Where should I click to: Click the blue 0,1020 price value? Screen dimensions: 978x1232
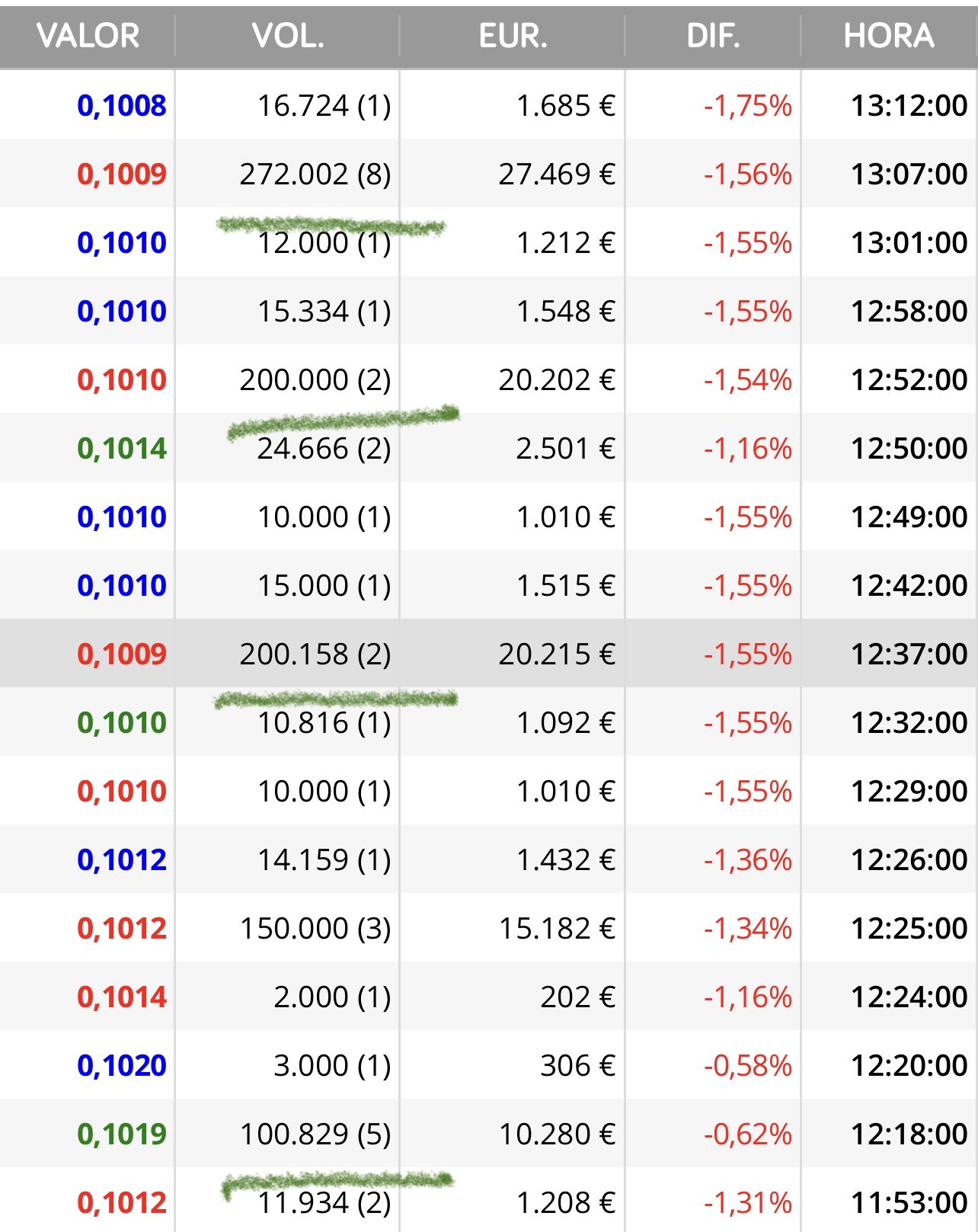[x=122, y=1066]
